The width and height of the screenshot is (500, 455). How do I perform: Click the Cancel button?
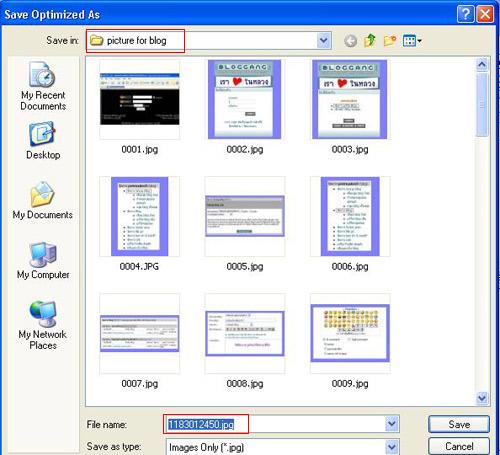pos(459,446)
